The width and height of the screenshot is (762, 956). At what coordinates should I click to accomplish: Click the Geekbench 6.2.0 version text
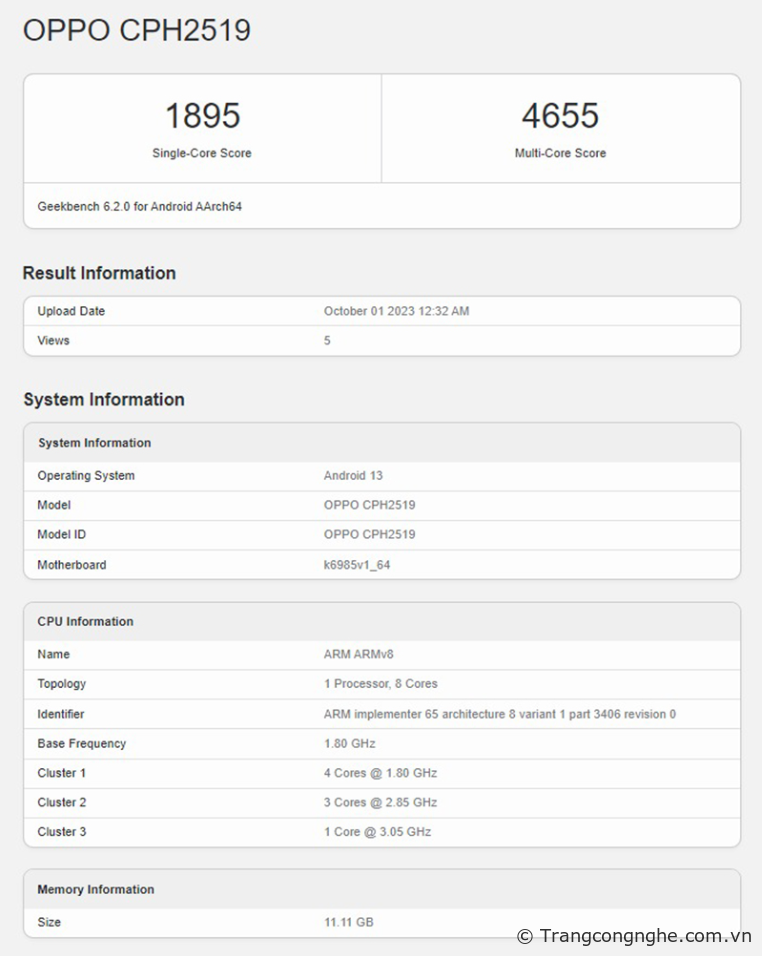click(140, 207)
